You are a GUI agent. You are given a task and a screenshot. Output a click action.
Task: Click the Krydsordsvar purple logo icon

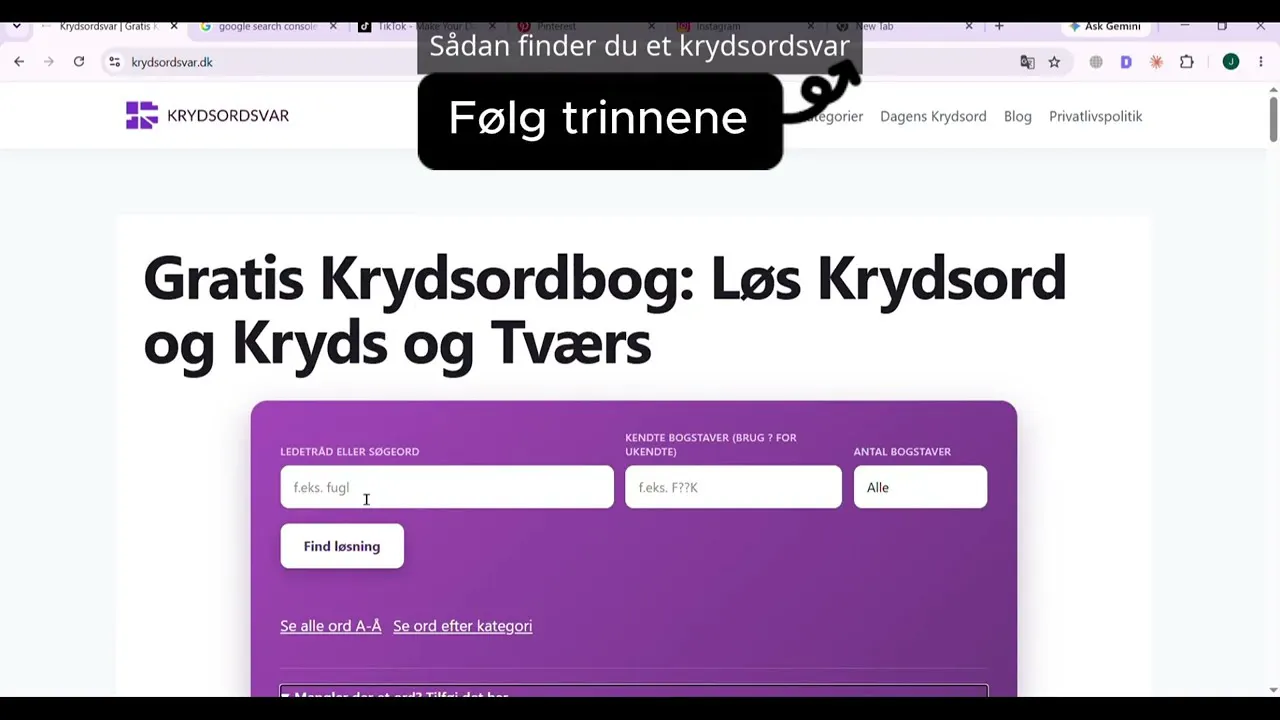142,116
